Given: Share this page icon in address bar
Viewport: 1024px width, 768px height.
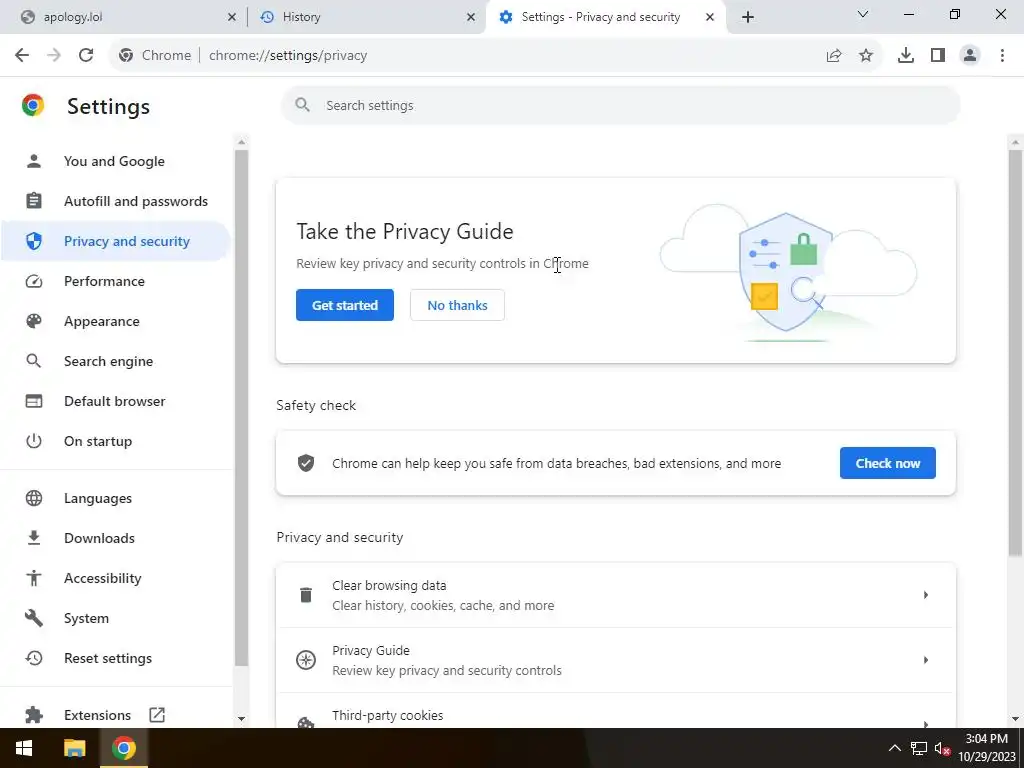Looking at the screenshot, I should click(834, 56).
